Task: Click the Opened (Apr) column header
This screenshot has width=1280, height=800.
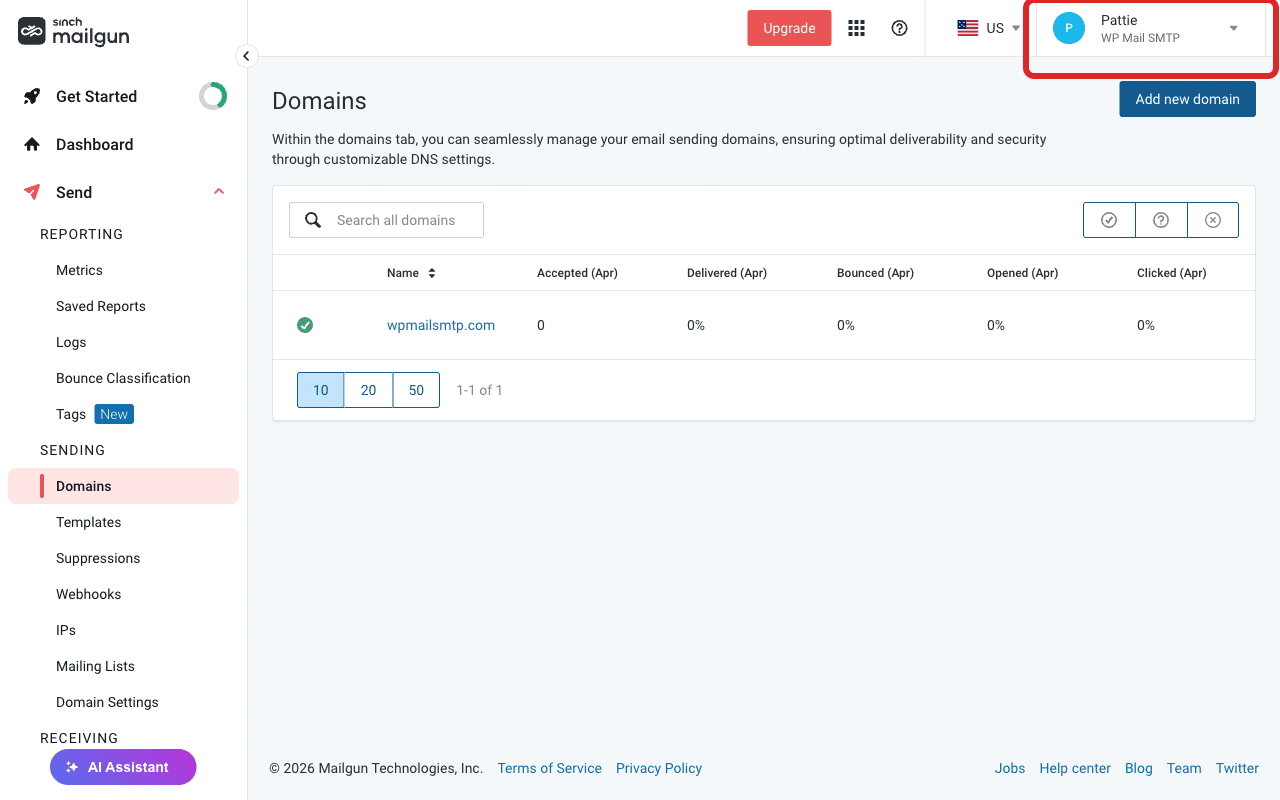Action: click(x=1022, y=273)
